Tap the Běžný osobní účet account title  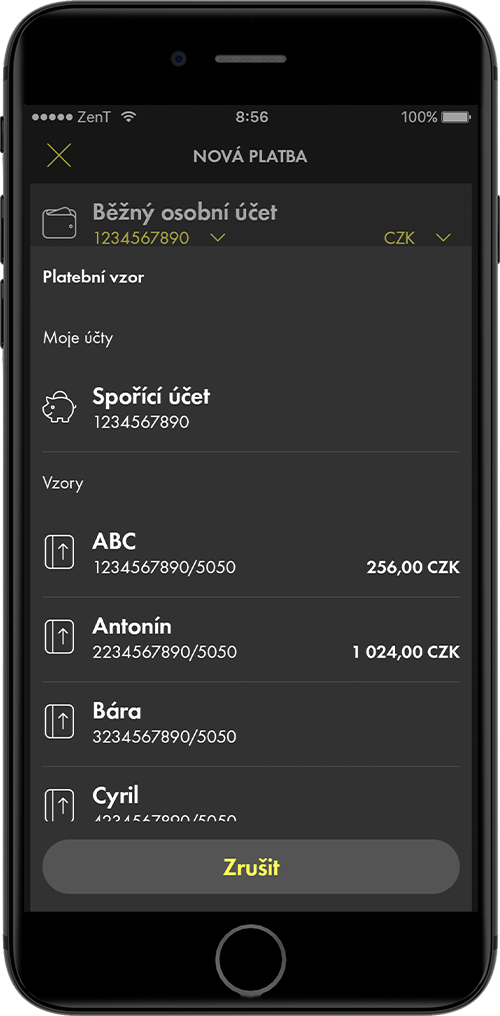point(185,212)
